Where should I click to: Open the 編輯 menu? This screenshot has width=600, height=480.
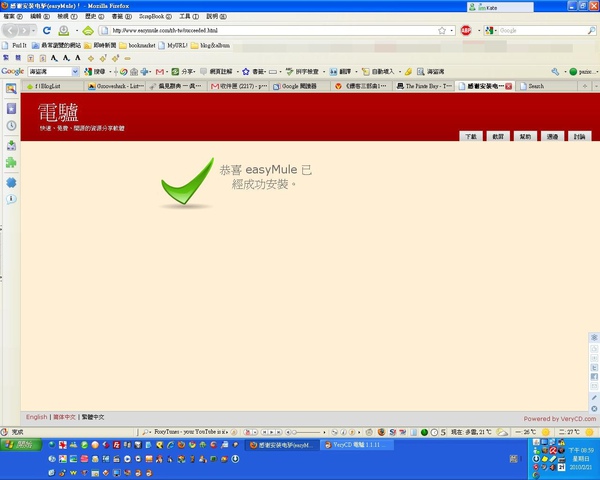pos(40,16)
